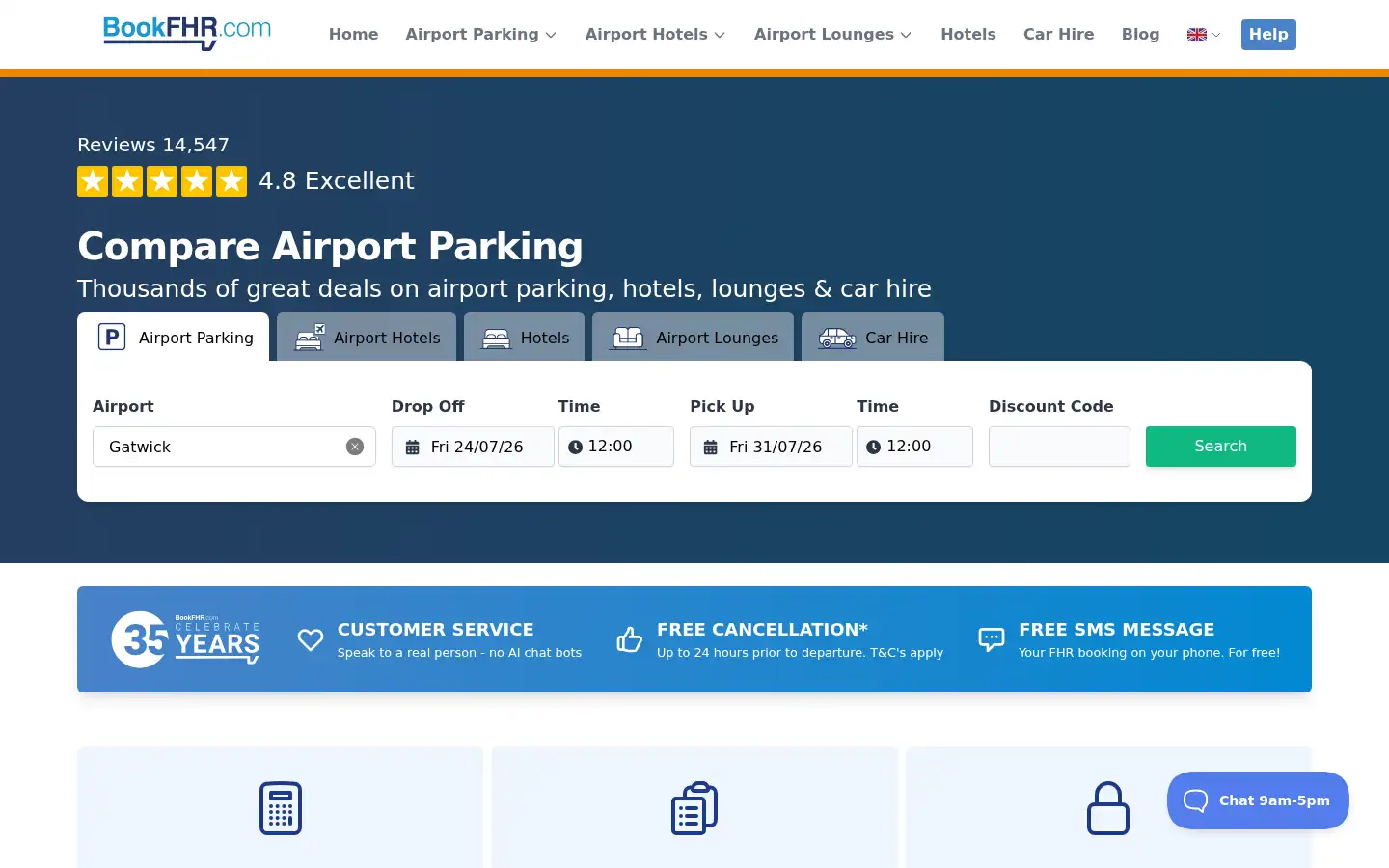1389x868 pixels.
Task: Open the BookFHR.com logo homepage
Action: 187,33
